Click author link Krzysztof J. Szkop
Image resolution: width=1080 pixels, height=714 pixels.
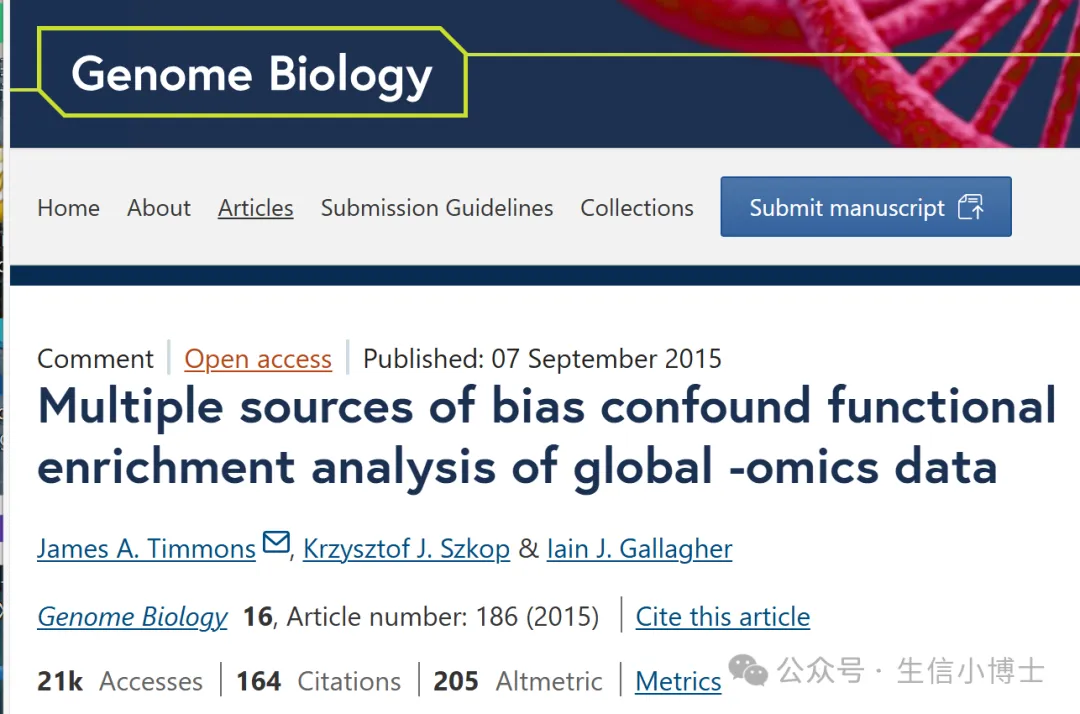[x=406, y=549]
